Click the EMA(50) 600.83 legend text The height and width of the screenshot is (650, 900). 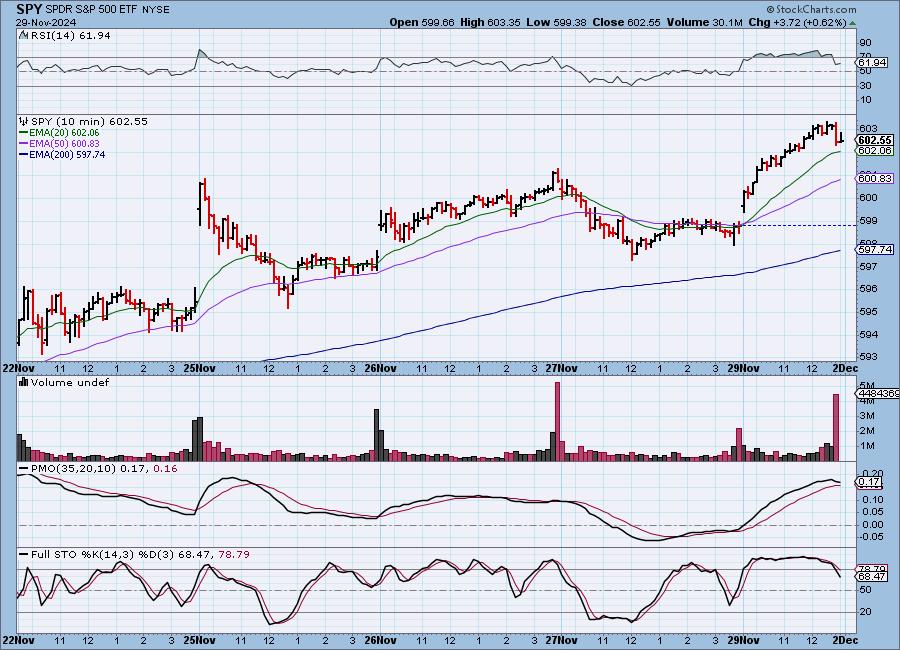point(64,144)
